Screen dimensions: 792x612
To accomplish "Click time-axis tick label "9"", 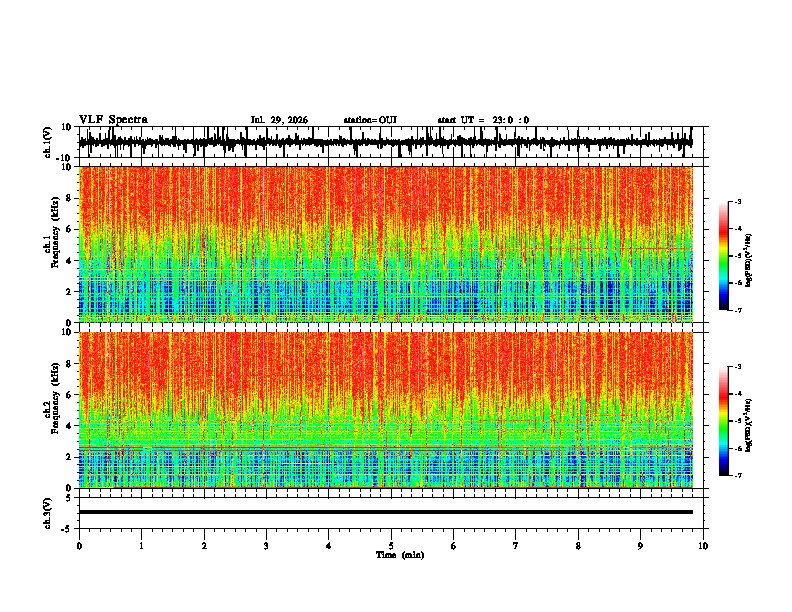I will 640,546.
